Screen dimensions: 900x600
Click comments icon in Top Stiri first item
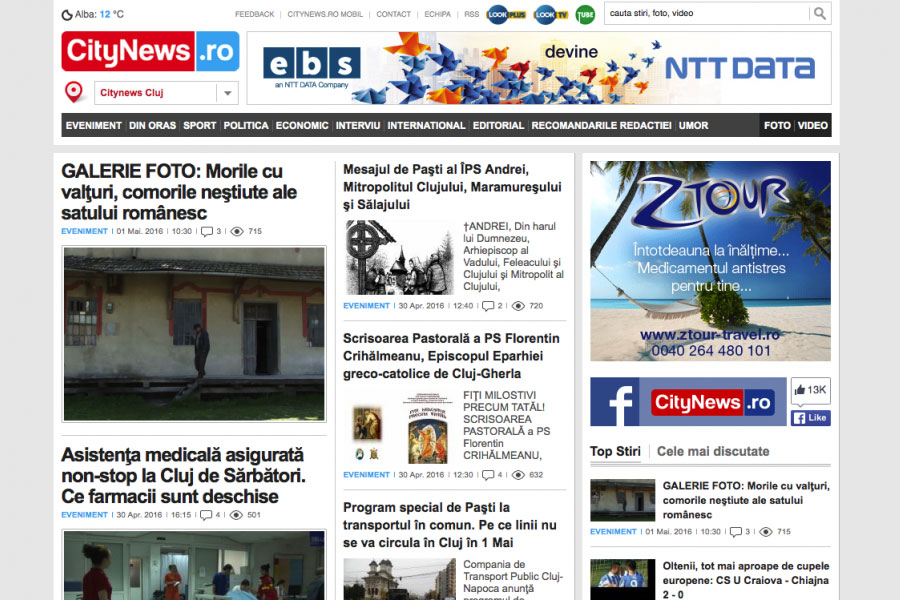[735, 532]
